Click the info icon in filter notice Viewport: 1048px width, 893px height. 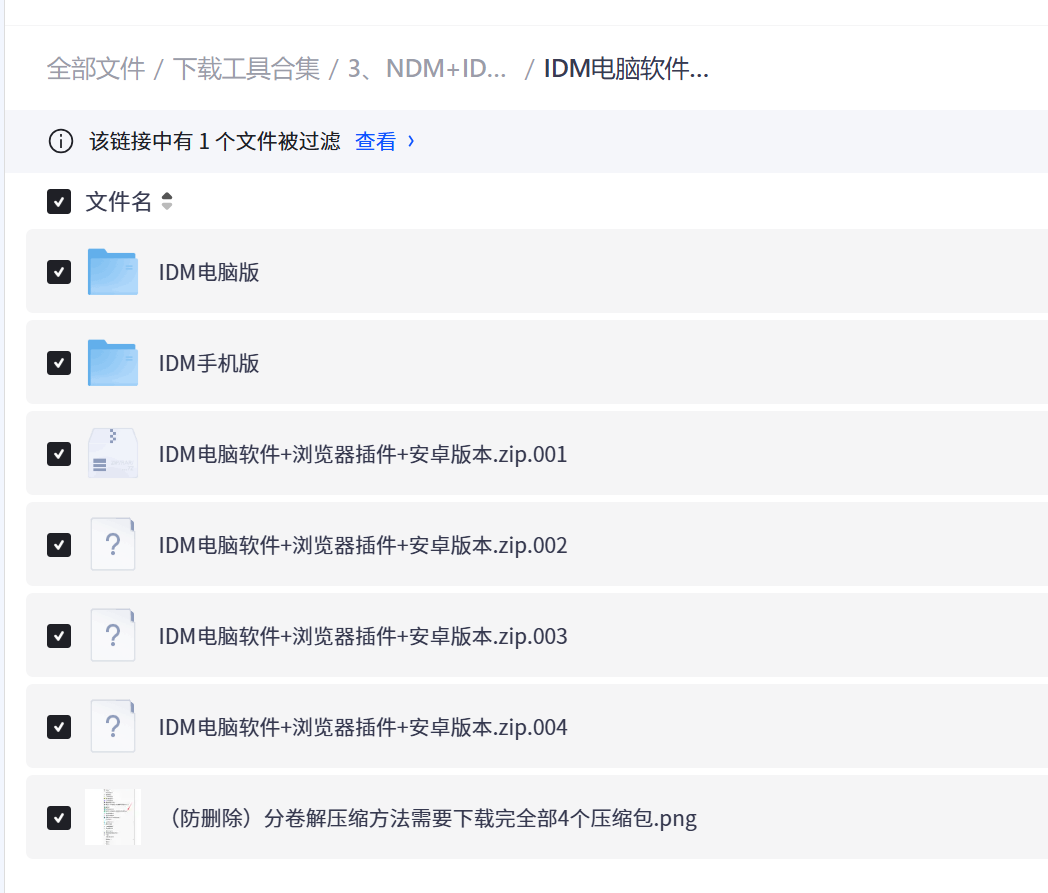(61, 141)
